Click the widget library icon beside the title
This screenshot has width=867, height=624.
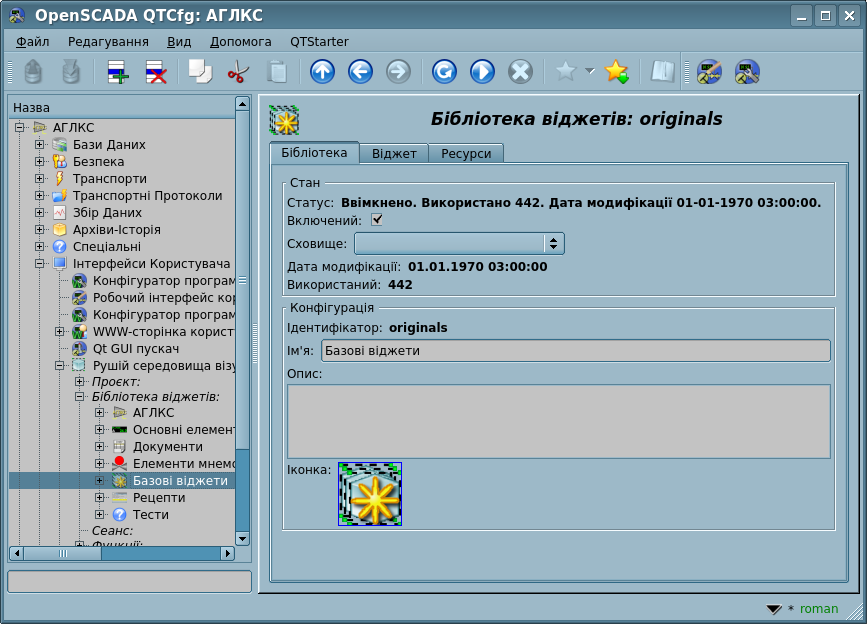pyautogui.click(x=284, y=120)
